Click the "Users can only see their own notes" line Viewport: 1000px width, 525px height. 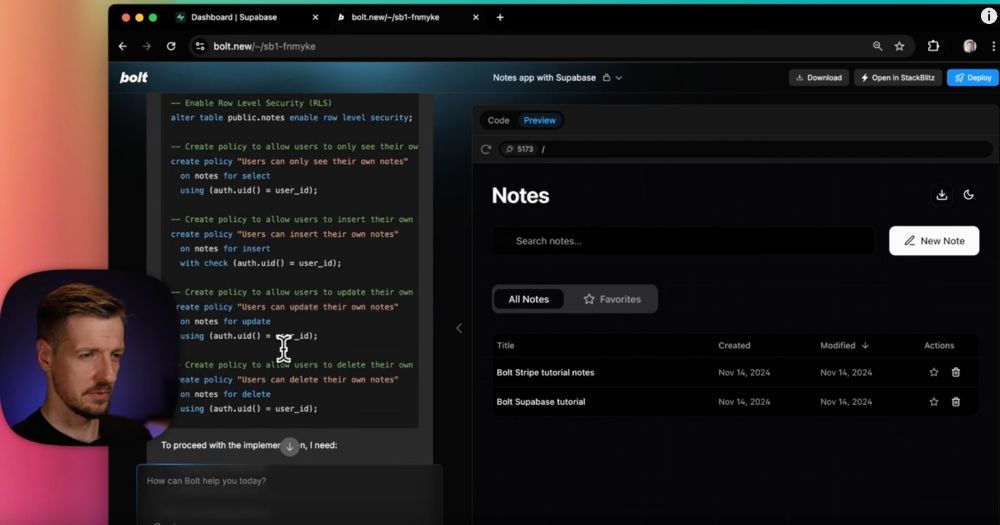click(290, 161)
